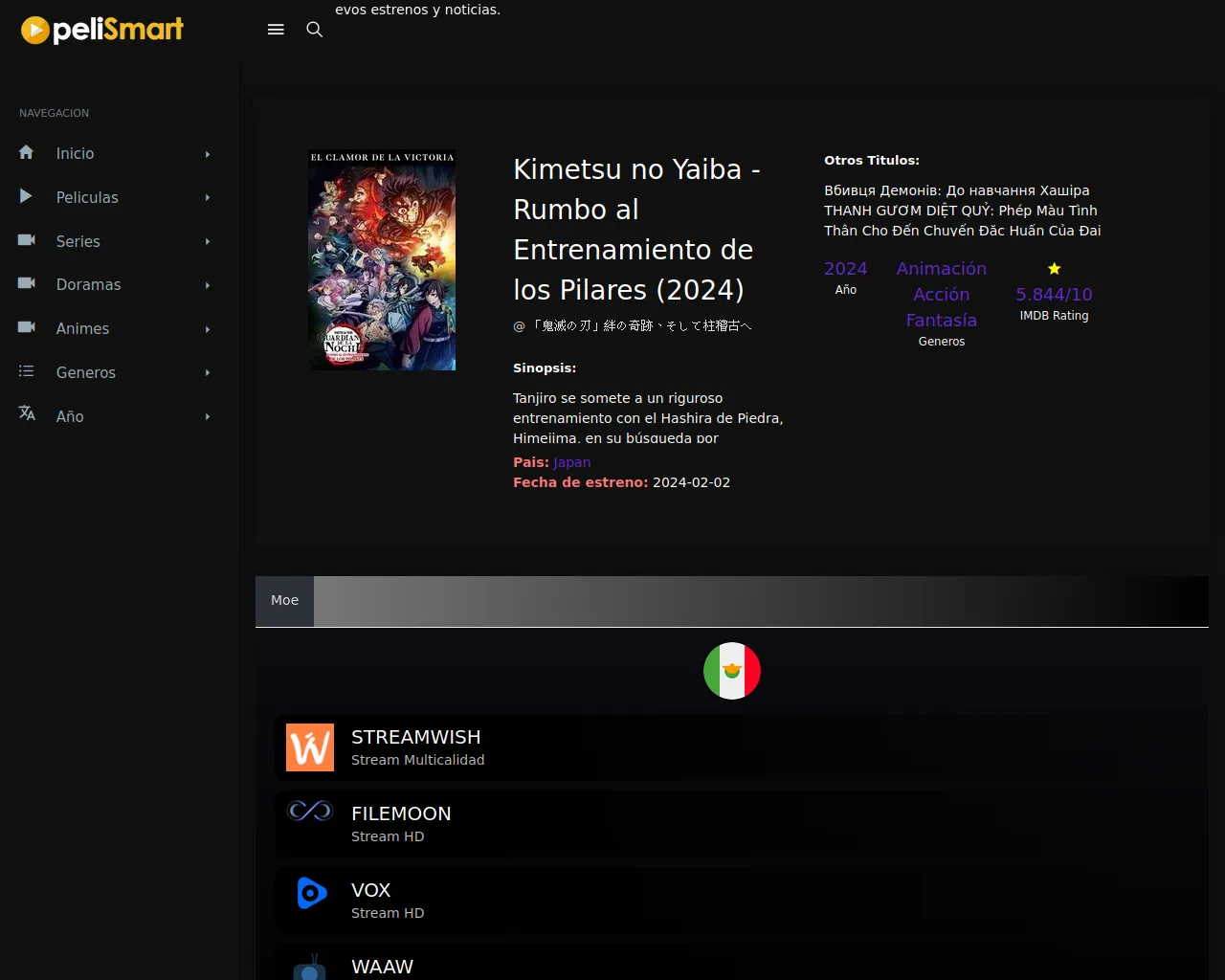
Task: Follow the Japan country link
Action: pyautogui.click(x=571, y=462)
